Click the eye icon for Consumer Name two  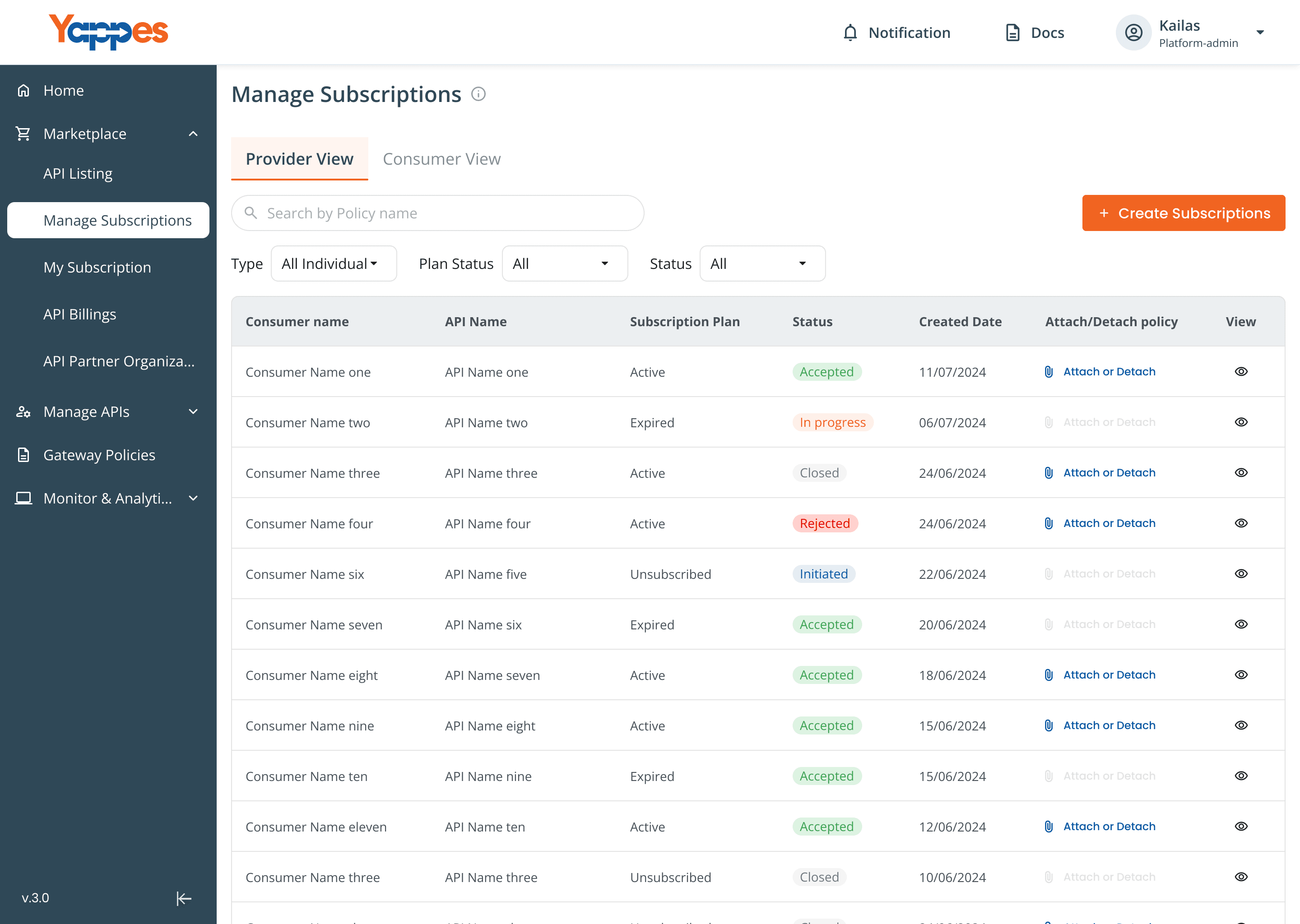click(x=1241, y=422)
